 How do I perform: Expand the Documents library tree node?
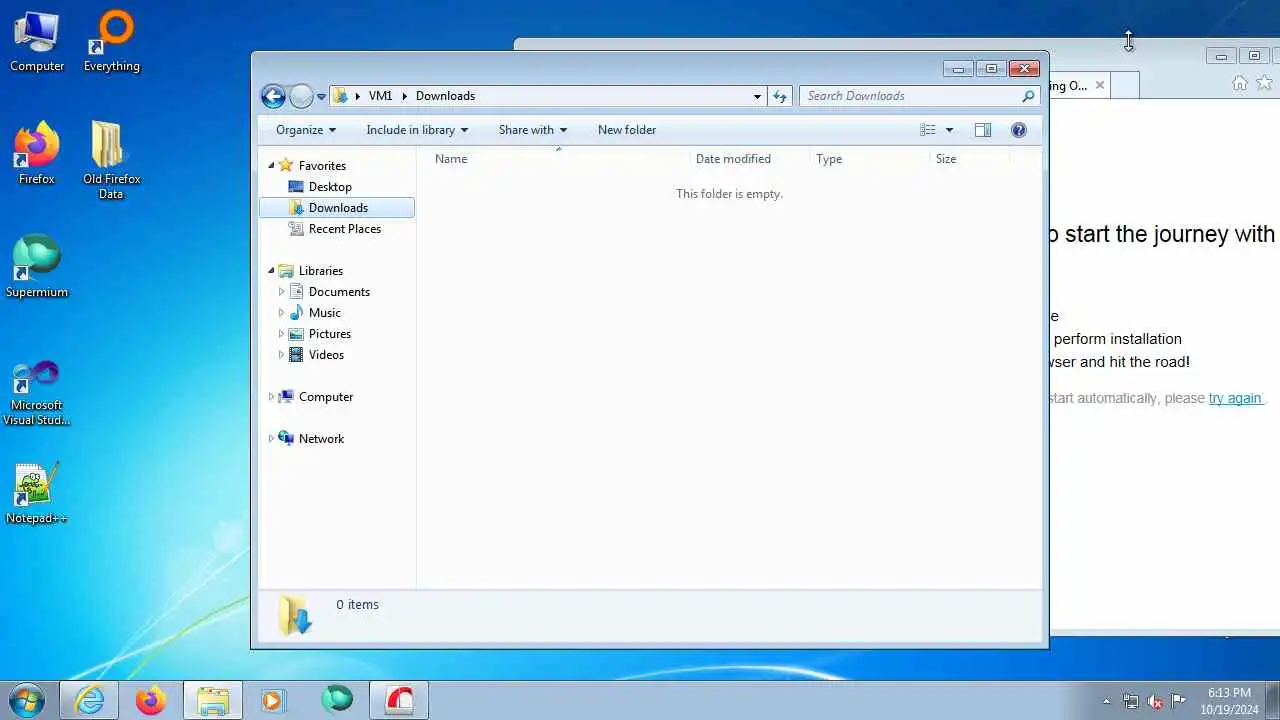[x=281, y=292]
